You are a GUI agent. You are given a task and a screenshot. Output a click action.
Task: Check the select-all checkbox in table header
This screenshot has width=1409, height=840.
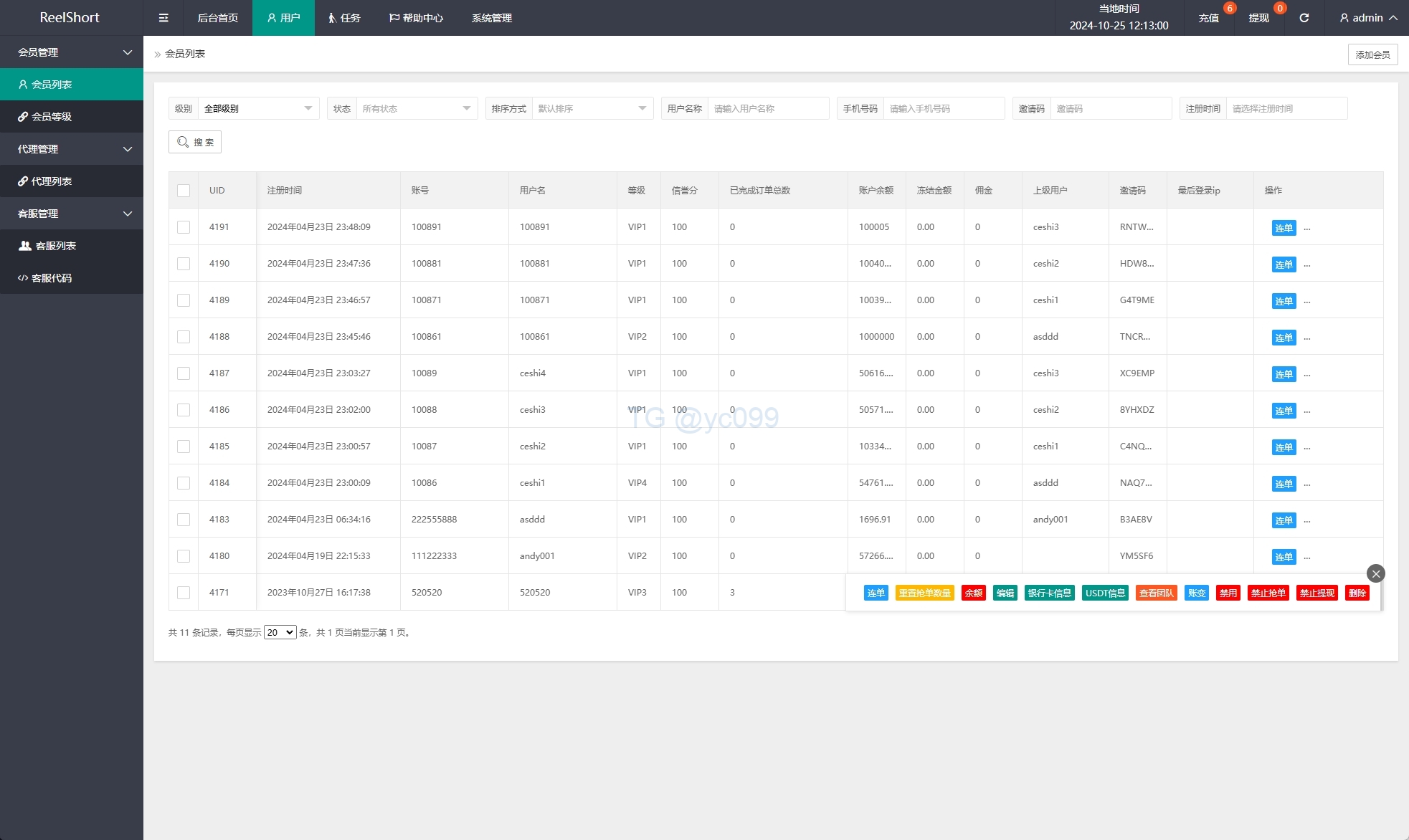coord(184,191)
